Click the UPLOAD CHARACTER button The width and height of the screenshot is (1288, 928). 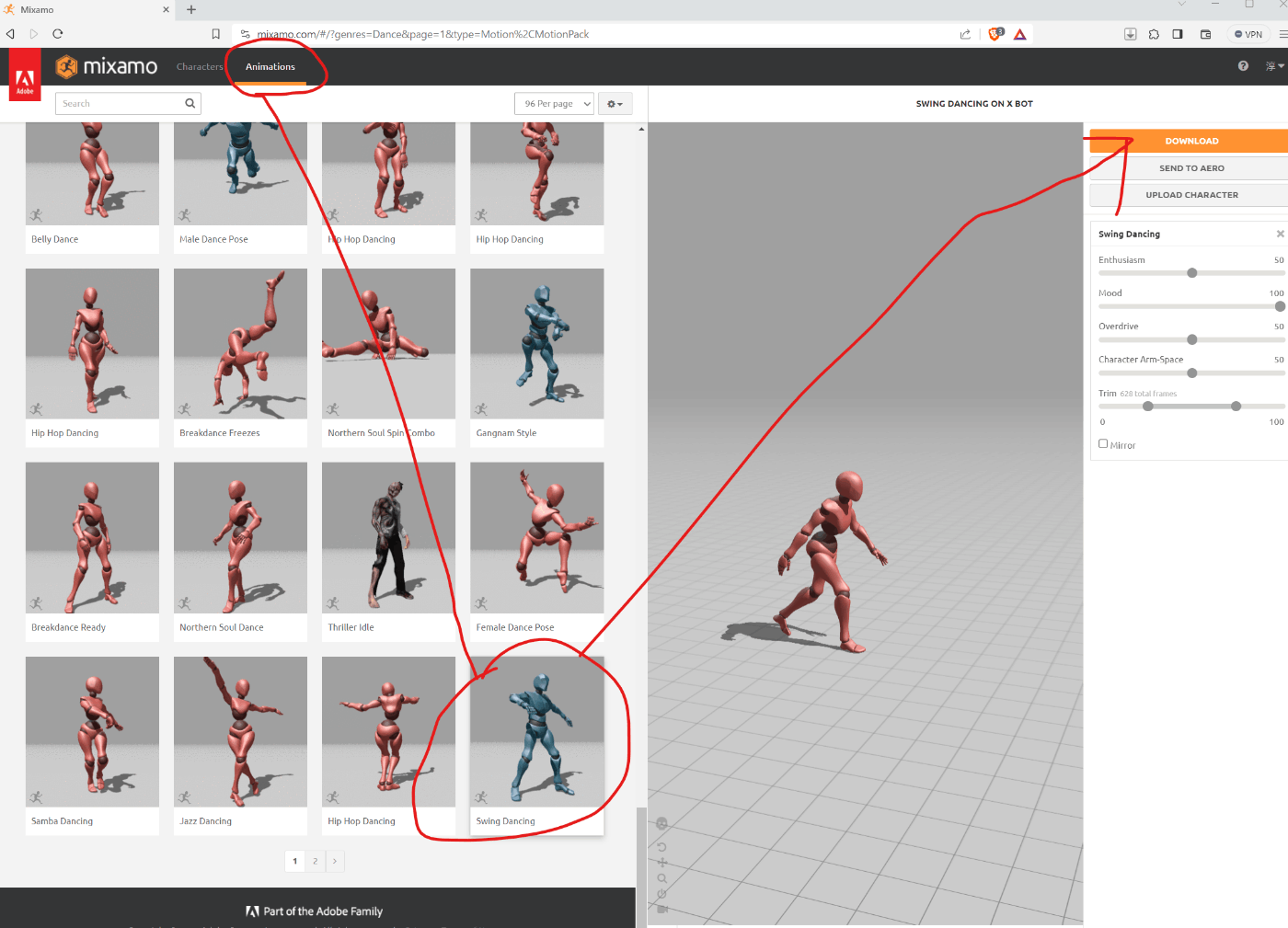click(1191, 195)
